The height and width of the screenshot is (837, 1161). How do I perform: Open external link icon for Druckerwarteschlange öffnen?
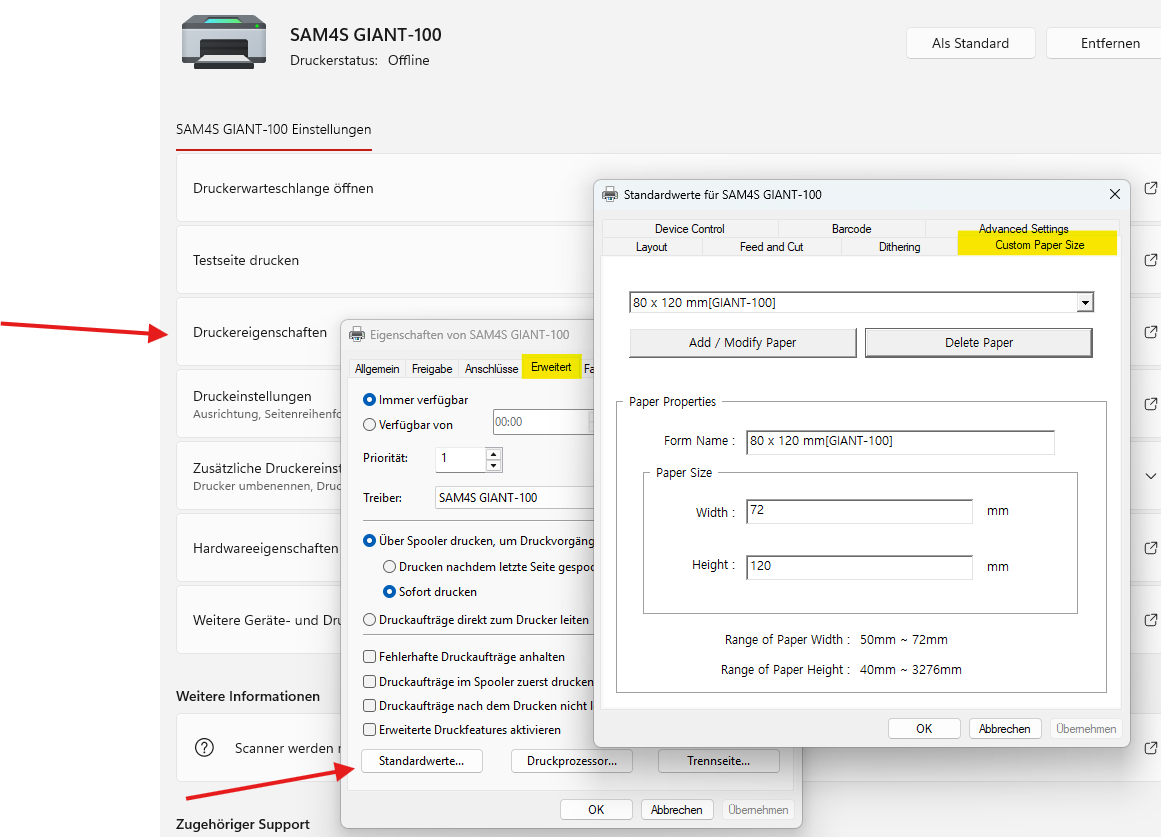[1151, 188]
